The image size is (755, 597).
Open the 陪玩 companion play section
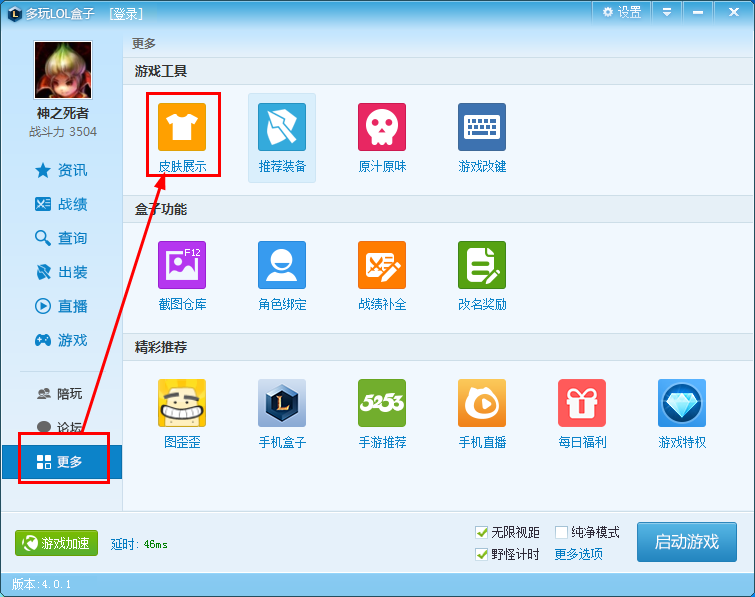tap(60, 394)
